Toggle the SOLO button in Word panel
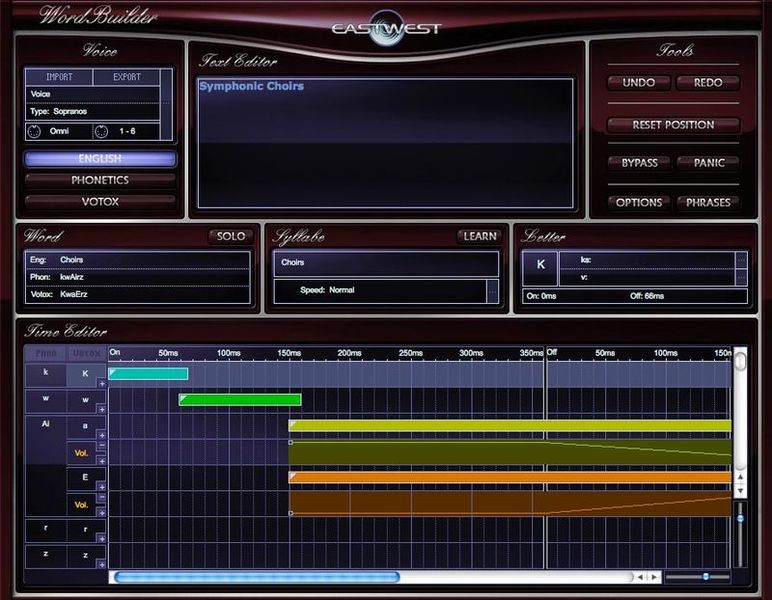The height and width of the screenshot is (600, 772). coord(231,236)
